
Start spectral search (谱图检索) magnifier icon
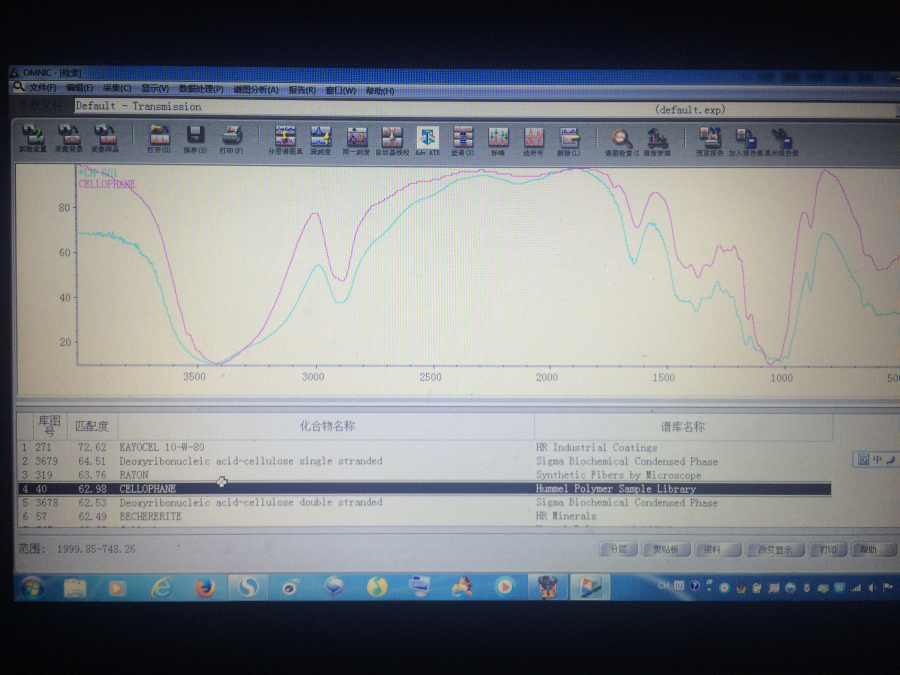pyautogui.click(x=621, y=141)
